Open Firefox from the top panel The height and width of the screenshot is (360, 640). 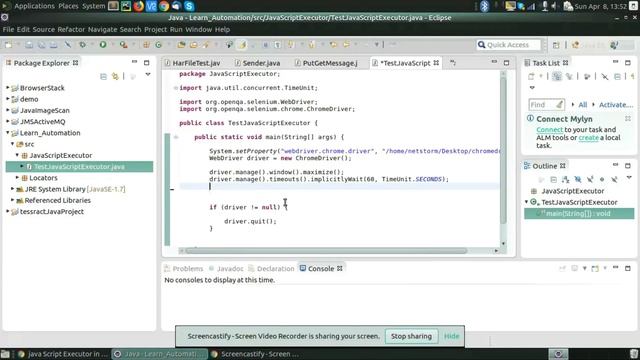pyautogui.click(x=138, y=6)
